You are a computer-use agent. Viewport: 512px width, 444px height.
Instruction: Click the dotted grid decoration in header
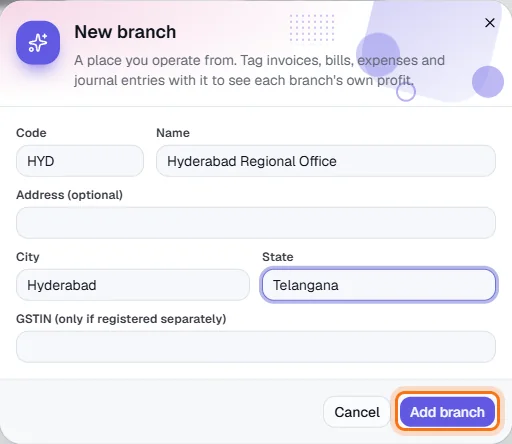[x=312, y=28]
